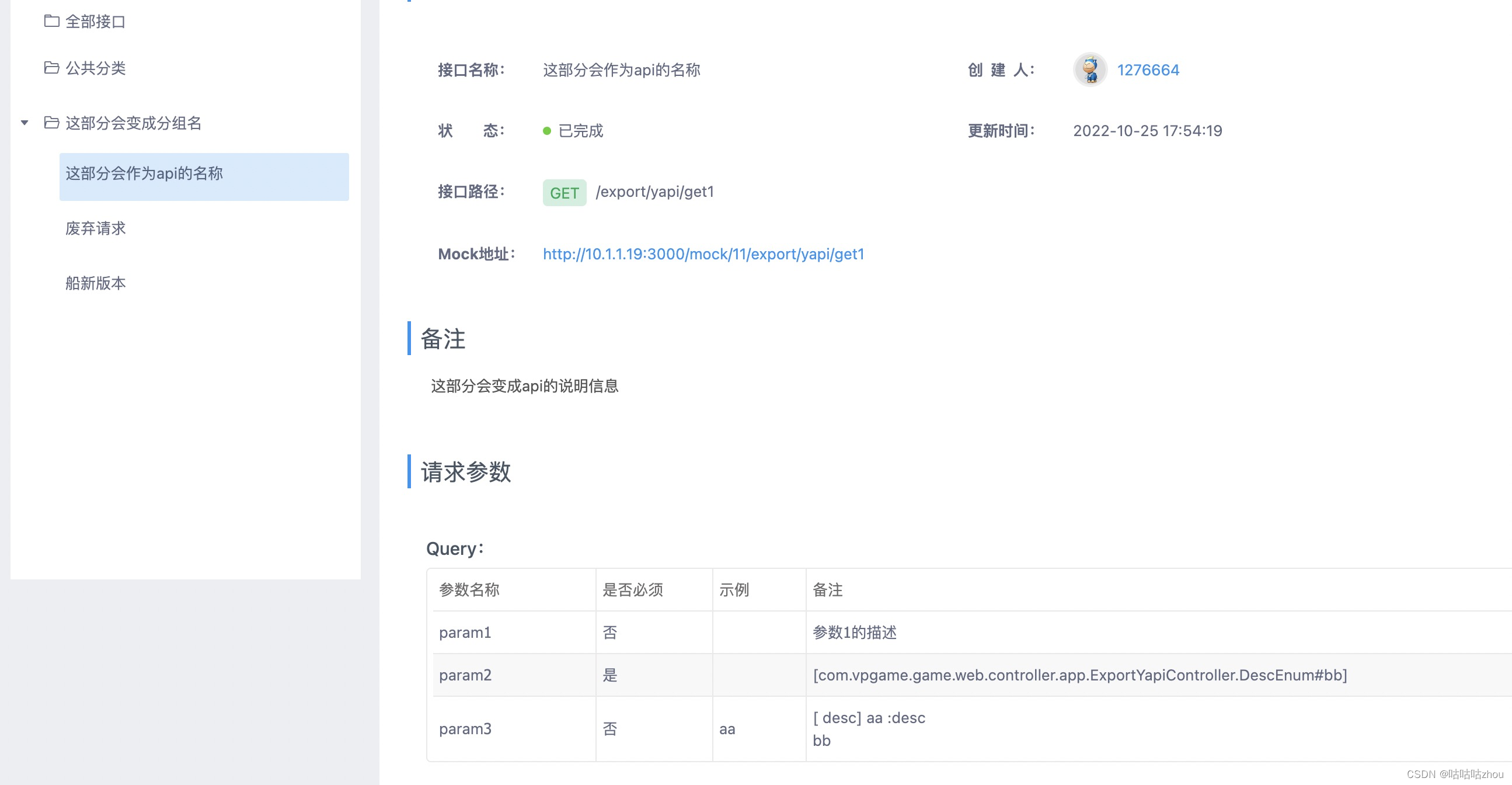The height and width of the screenshot is (785, 1512).
Task: Click the param1 table row
Action: point(465,633)
